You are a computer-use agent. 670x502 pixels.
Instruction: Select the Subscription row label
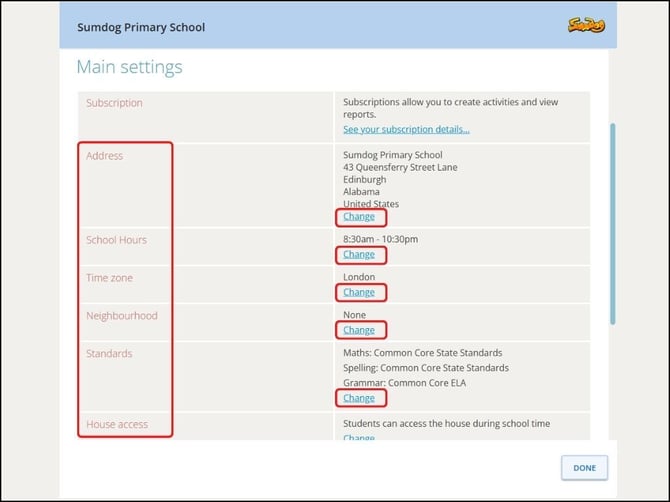click(114, 103)
